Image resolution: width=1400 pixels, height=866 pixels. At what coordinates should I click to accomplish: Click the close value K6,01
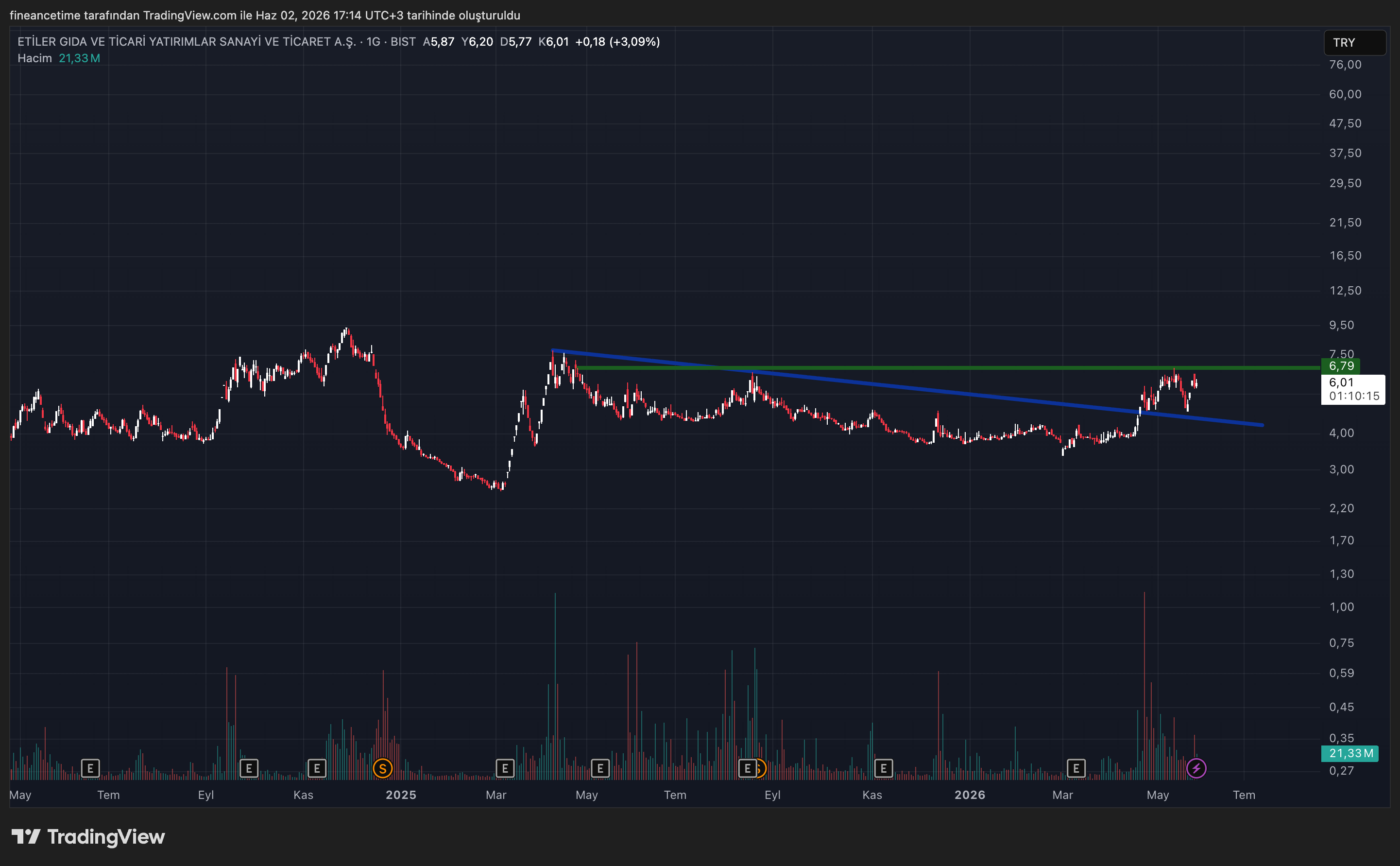553,42
